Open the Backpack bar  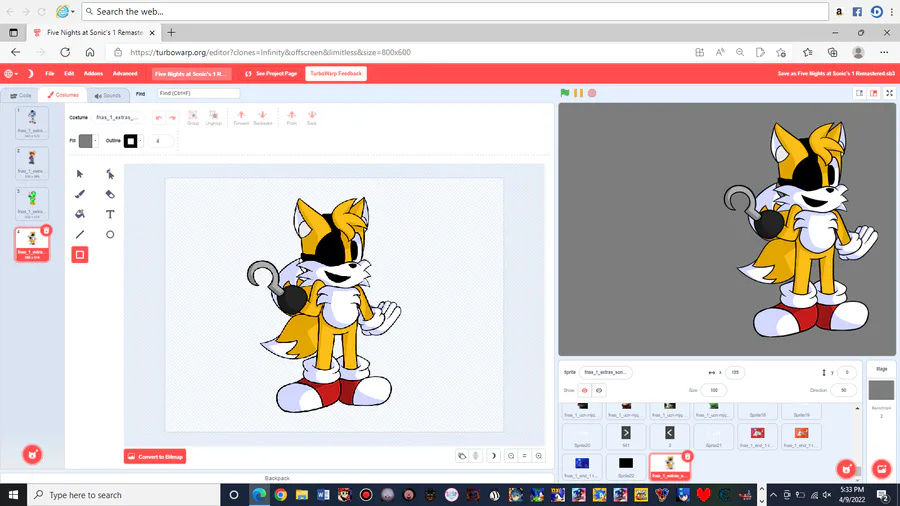277,478
